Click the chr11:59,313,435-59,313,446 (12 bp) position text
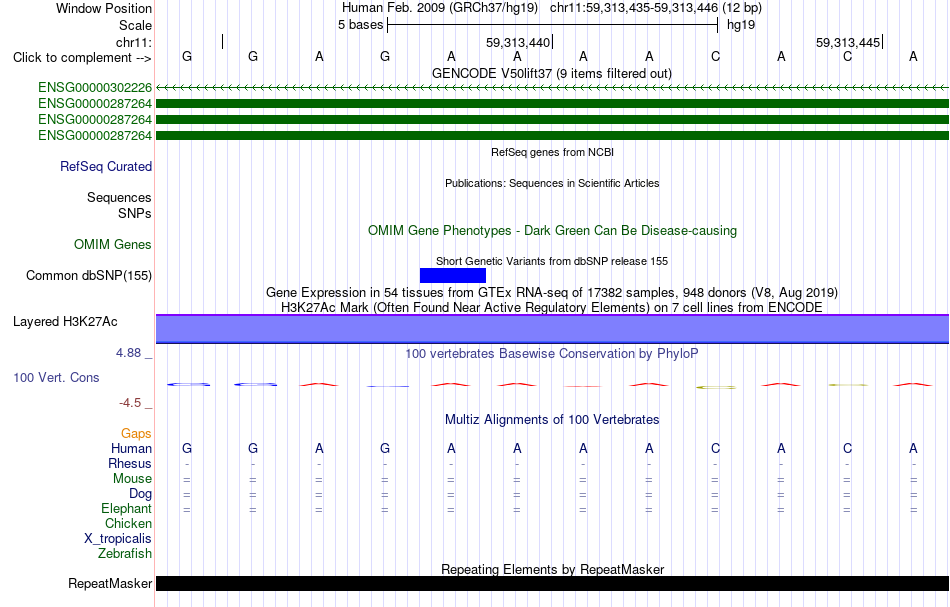This screenshot has height=607, width=950. point(656,8)
